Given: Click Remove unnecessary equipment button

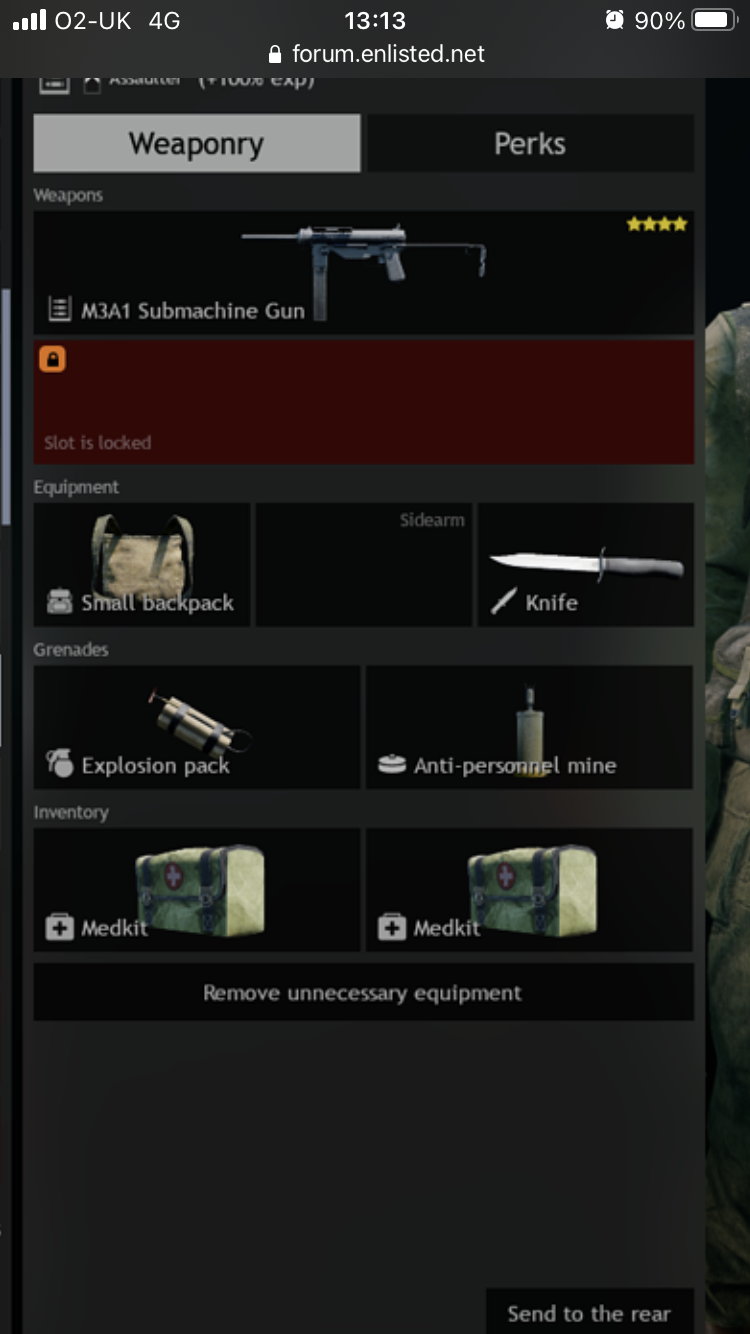Looking at the screenshot, I should pos(364,992).
